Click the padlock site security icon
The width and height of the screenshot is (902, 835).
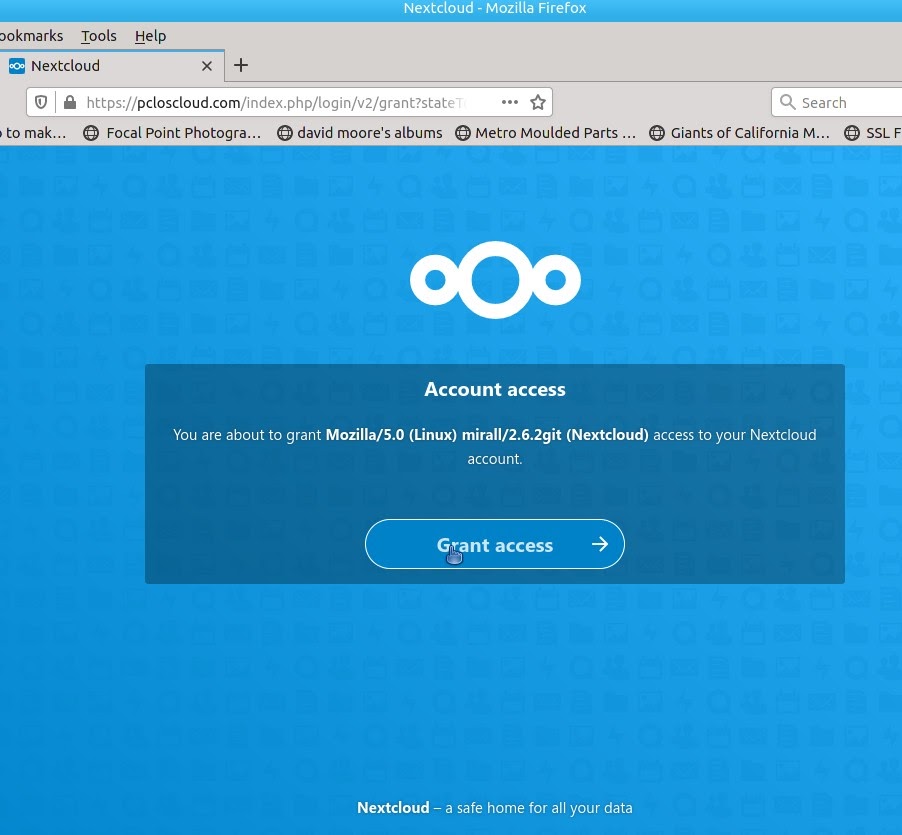point(70,102)
